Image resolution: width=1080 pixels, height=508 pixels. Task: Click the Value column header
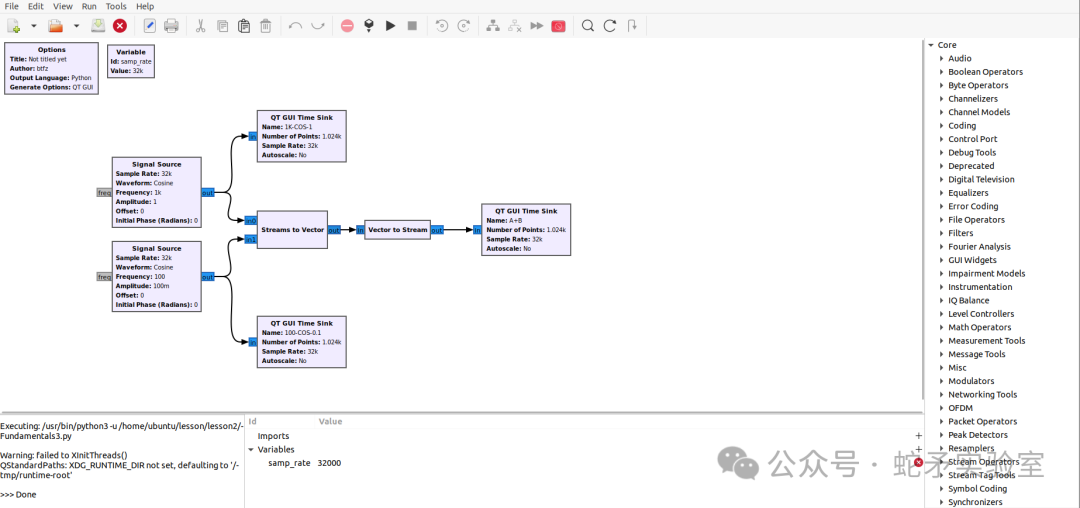330,421
